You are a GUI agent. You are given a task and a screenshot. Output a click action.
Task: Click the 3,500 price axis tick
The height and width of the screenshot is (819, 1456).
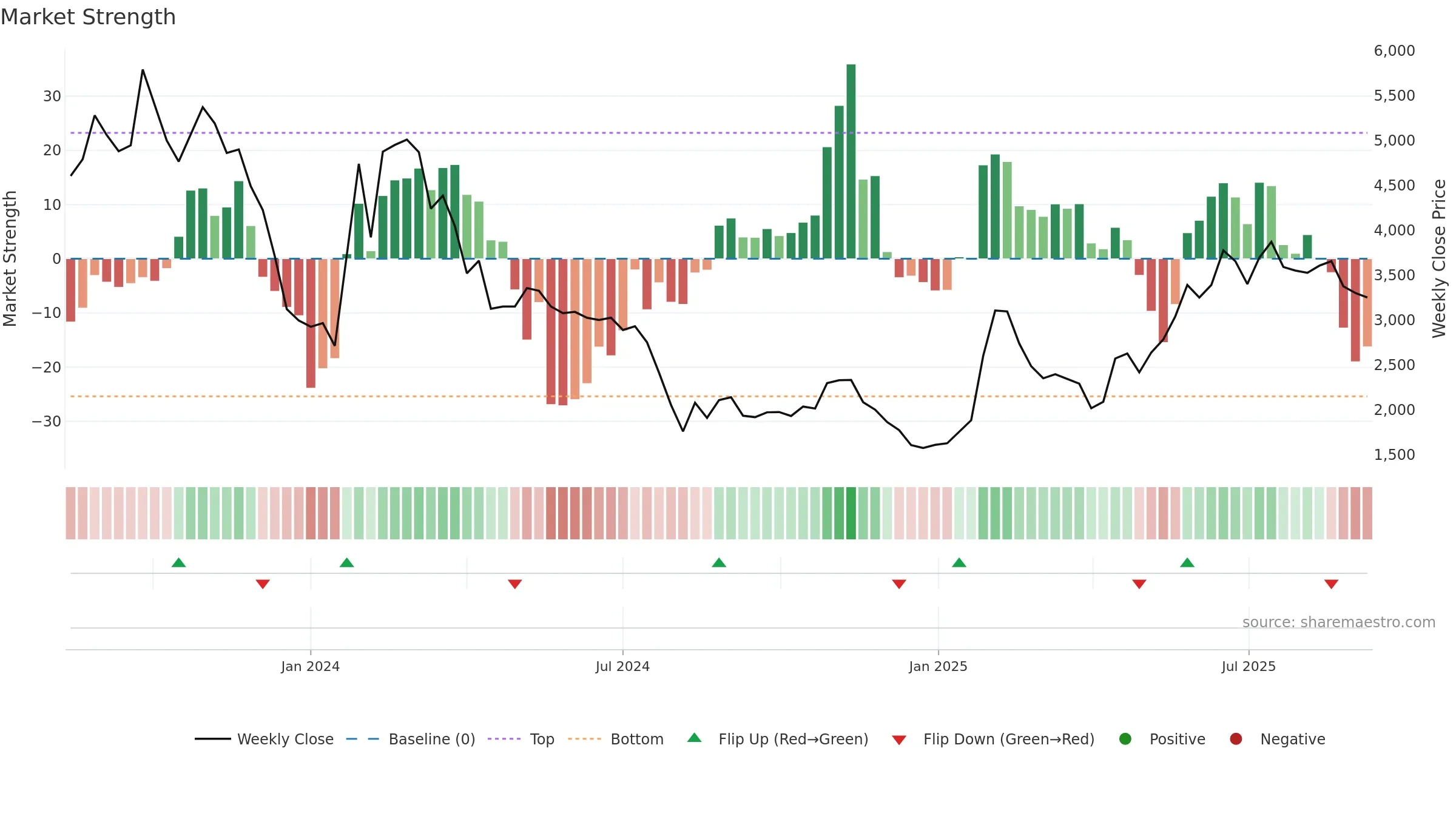click(x=1394, y=275)
